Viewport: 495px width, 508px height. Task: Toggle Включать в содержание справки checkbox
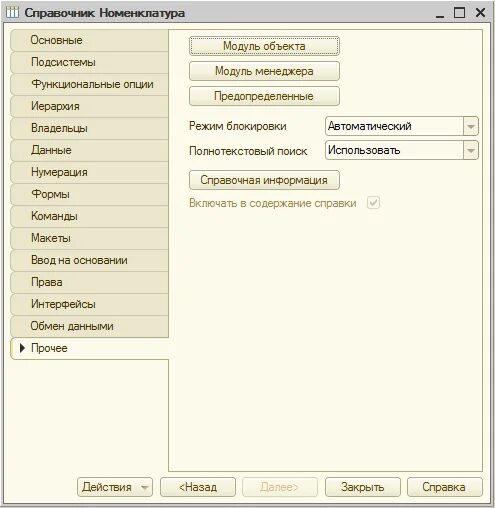click(373, 202)
